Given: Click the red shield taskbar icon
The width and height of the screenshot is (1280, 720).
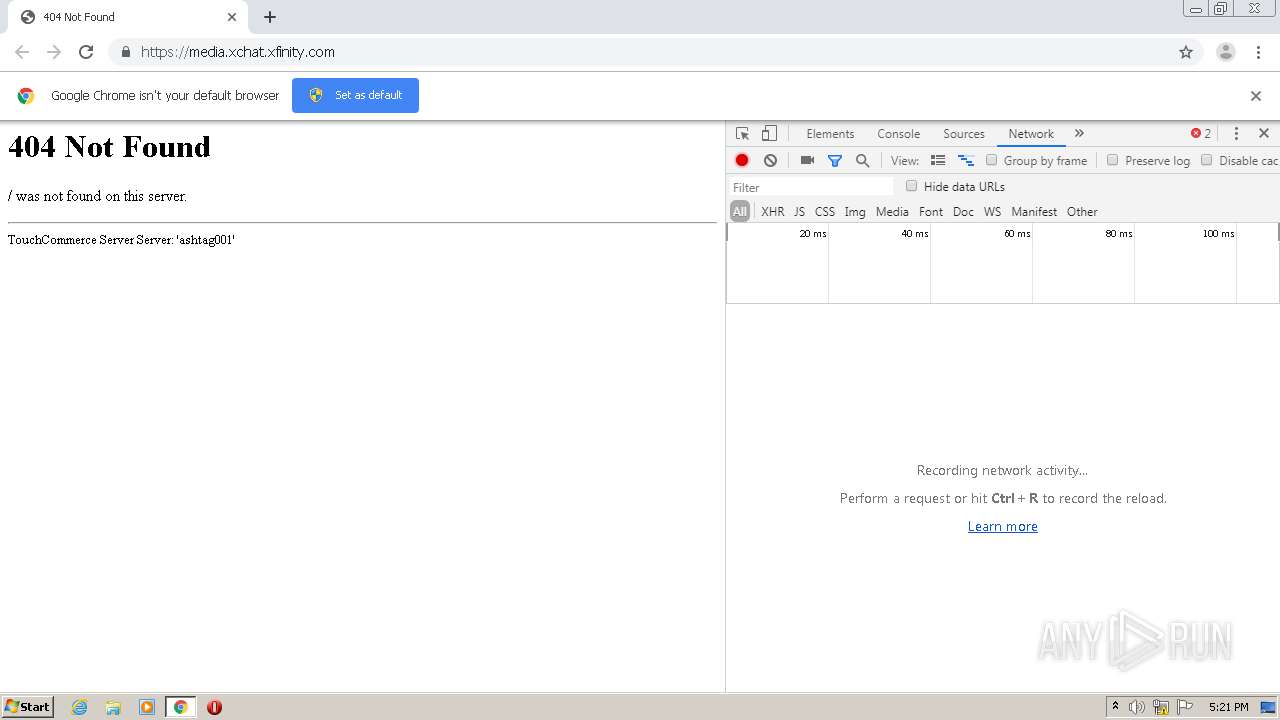Looking at the screenshot, I should [214, 707].
